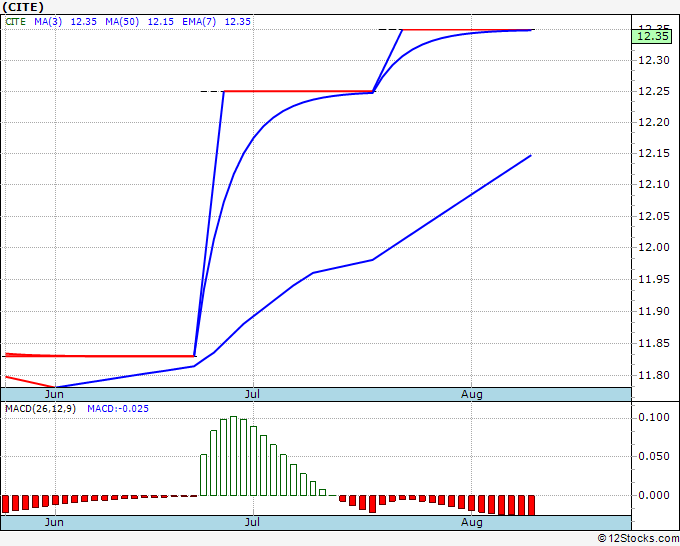Image resolution: width=680 pixels, height=546 pixels.
Task: Click the EMA(7) legend label
Action: click(199, 22)
